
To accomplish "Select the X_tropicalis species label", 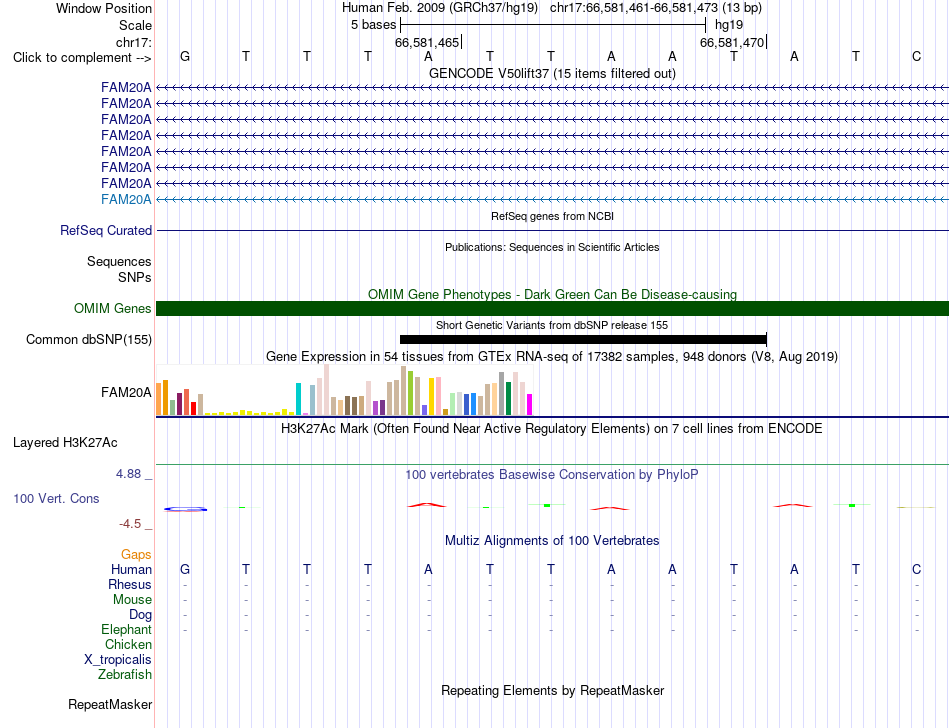I will [x=118, y=660].
